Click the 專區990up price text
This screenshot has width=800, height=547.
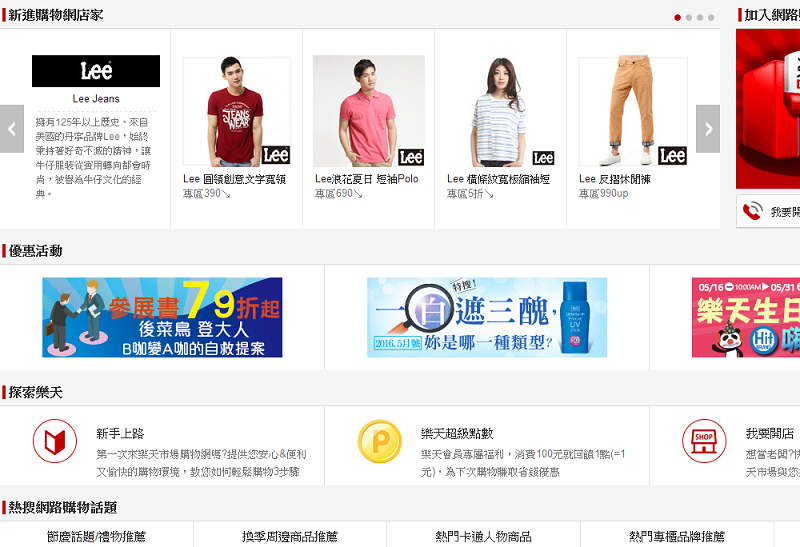click(604, 193)
